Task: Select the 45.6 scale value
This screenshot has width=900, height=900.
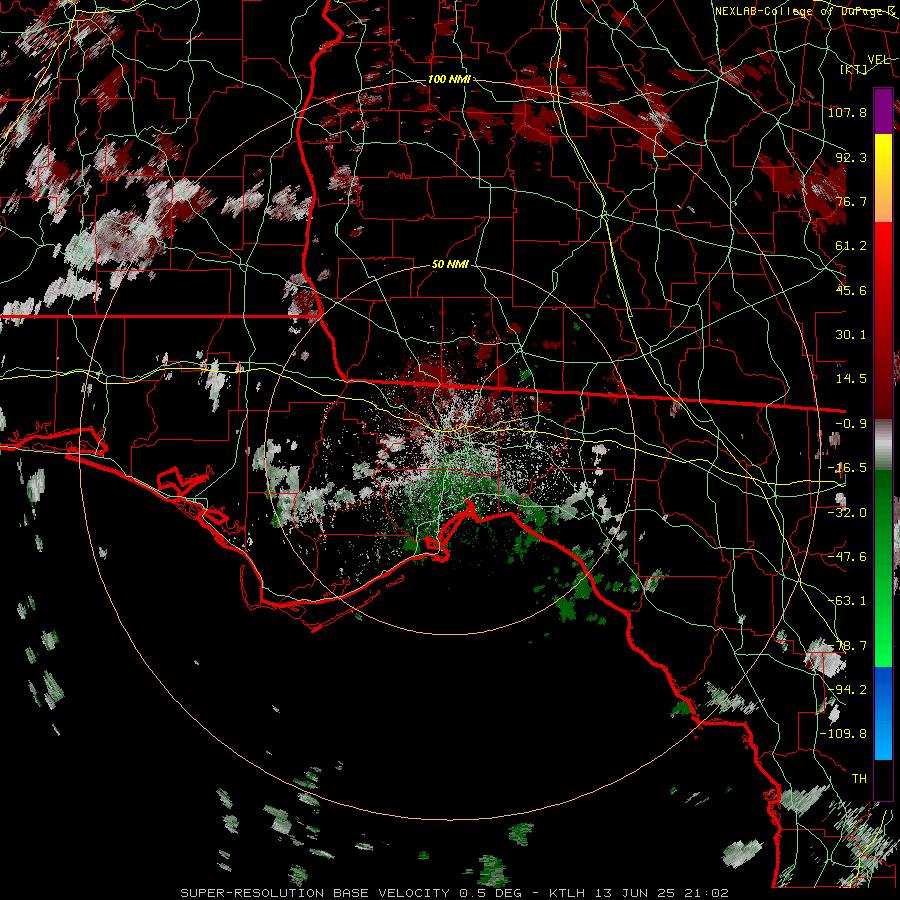Action: (x=851, y=290)
